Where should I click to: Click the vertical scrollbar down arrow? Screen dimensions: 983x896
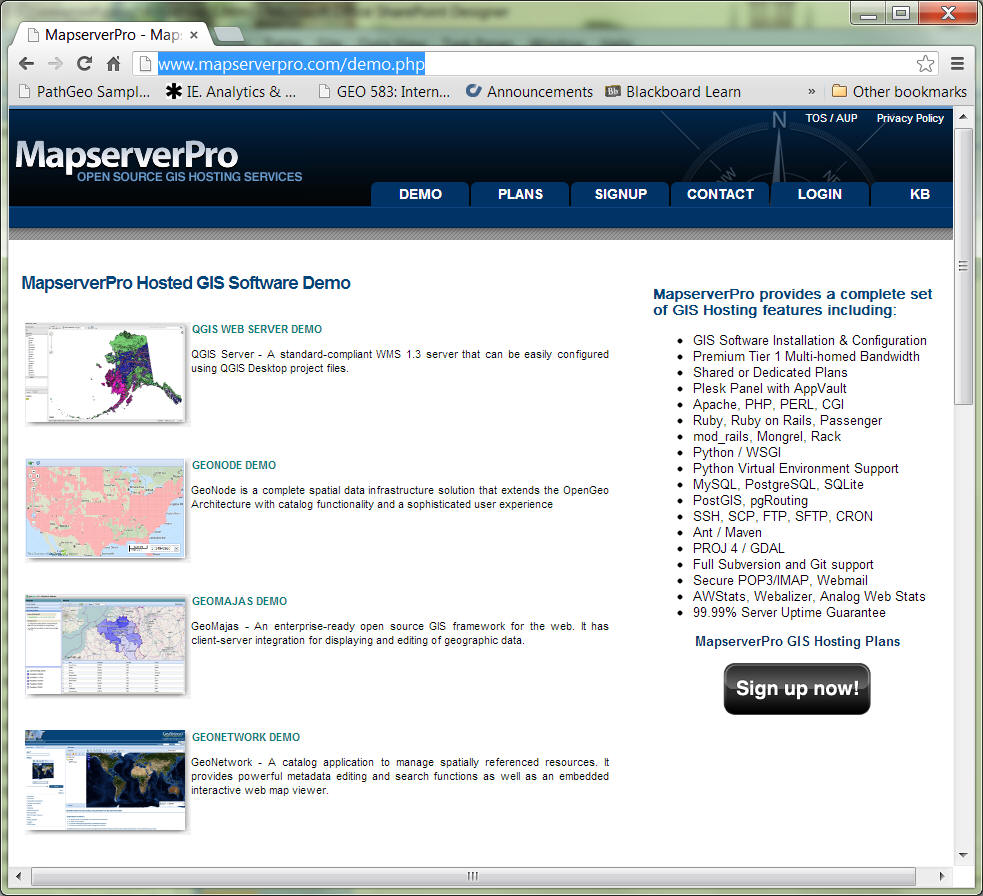coord(964,855)
